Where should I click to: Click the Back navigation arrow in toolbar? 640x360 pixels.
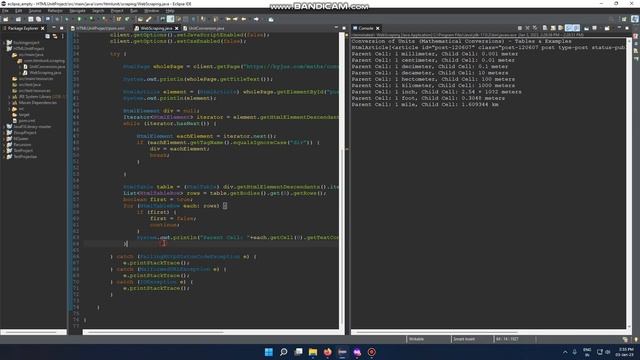[x=244, y=19]
